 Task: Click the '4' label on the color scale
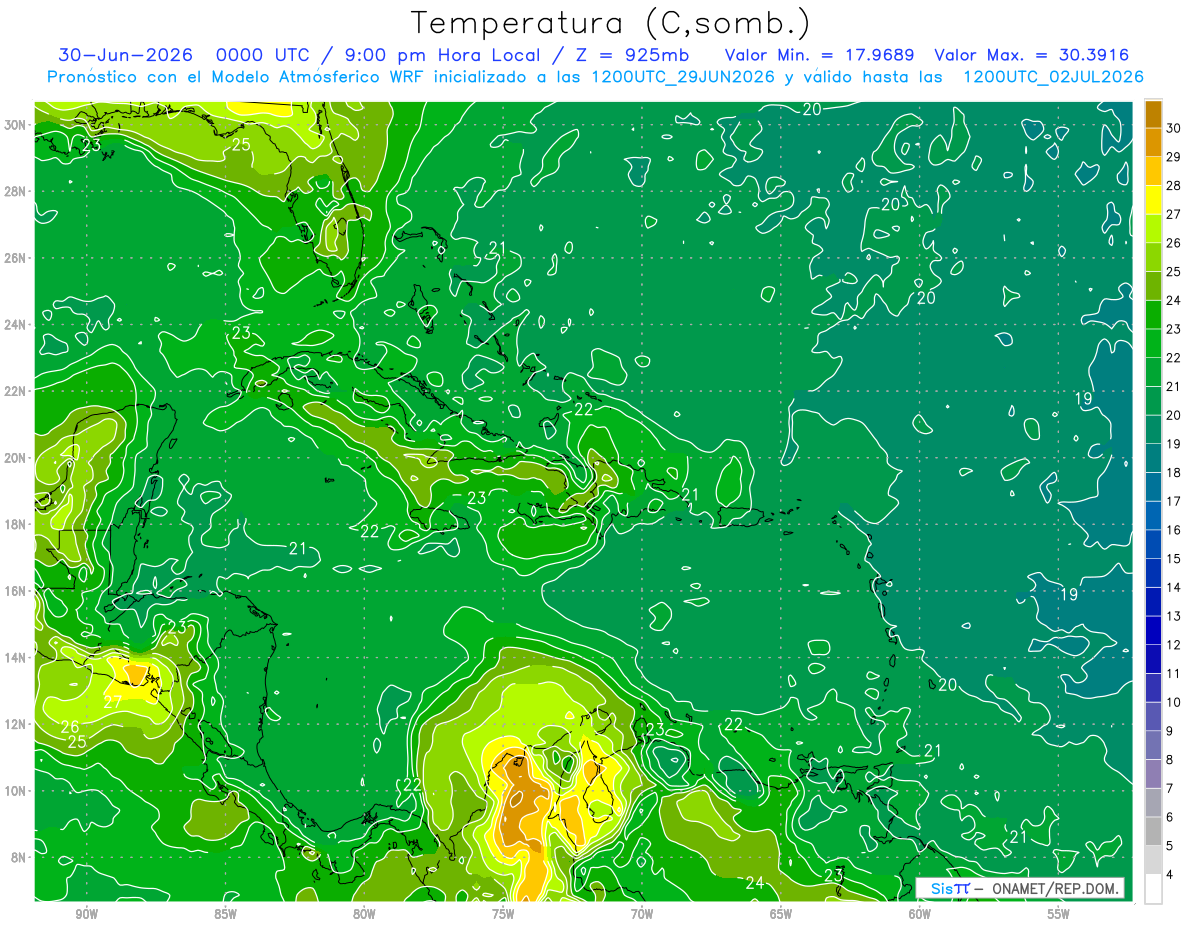1169,874
